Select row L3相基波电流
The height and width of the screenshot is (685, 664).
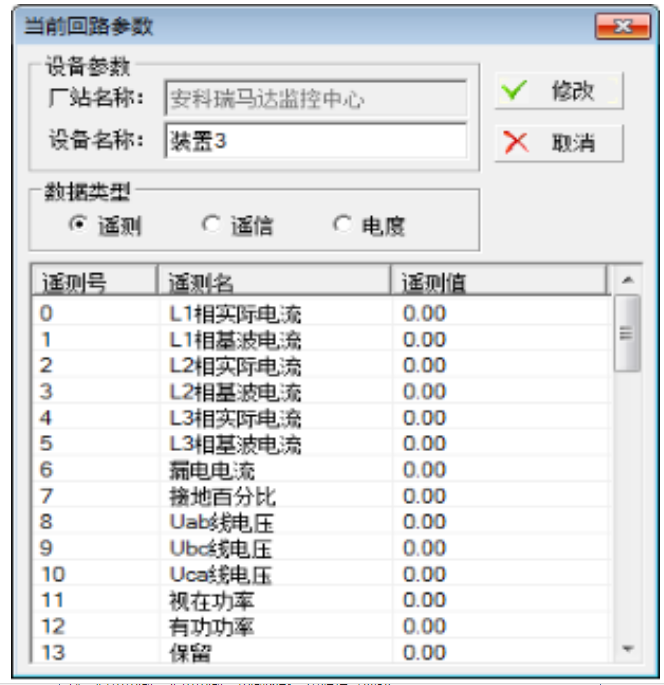pos(321,443)
